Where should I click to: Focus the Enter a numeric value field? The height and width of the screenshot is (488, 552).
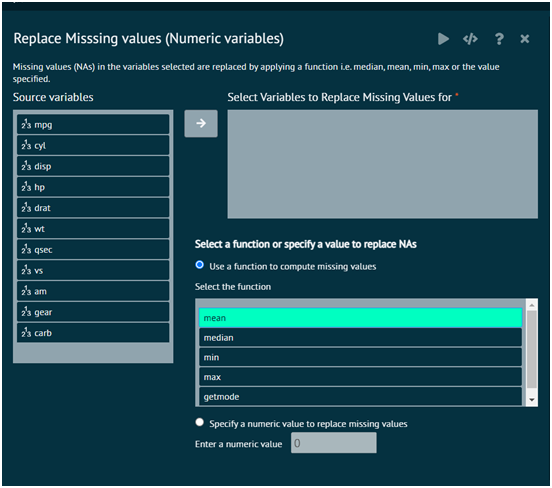coord(333,443)
